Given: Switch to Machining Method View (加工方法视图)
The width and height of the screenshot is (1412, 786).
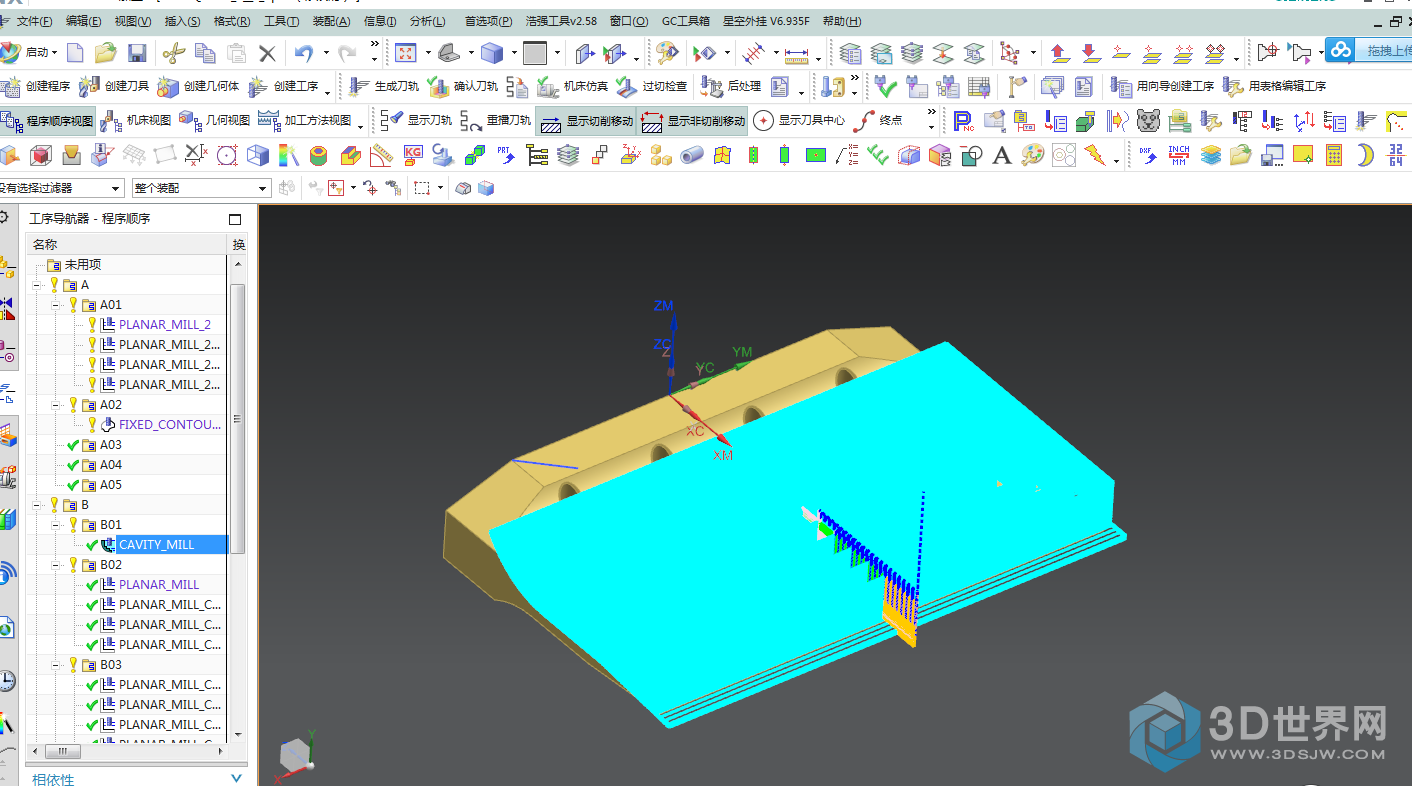Looking at the screenshot, I should pyautogui.click(x=305, y=121).
